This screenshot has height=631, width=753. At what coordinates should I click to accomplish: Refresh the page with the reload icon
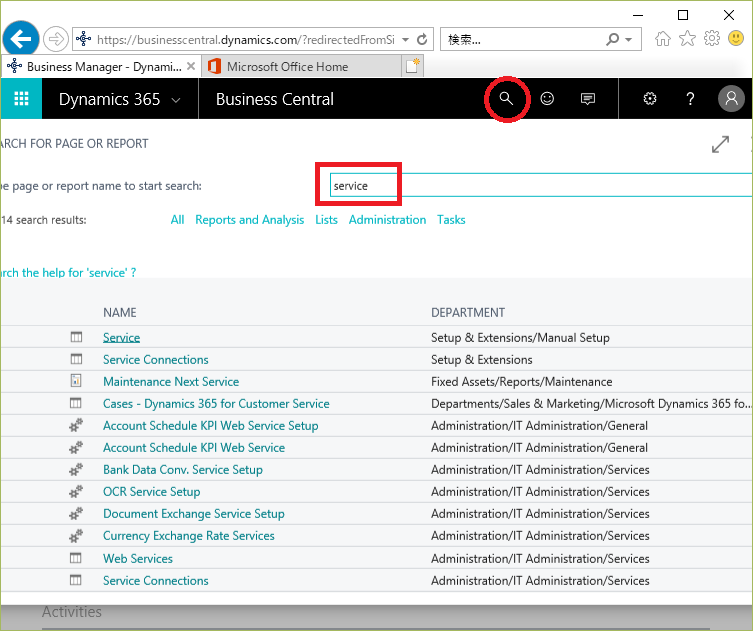click(422, 39)
